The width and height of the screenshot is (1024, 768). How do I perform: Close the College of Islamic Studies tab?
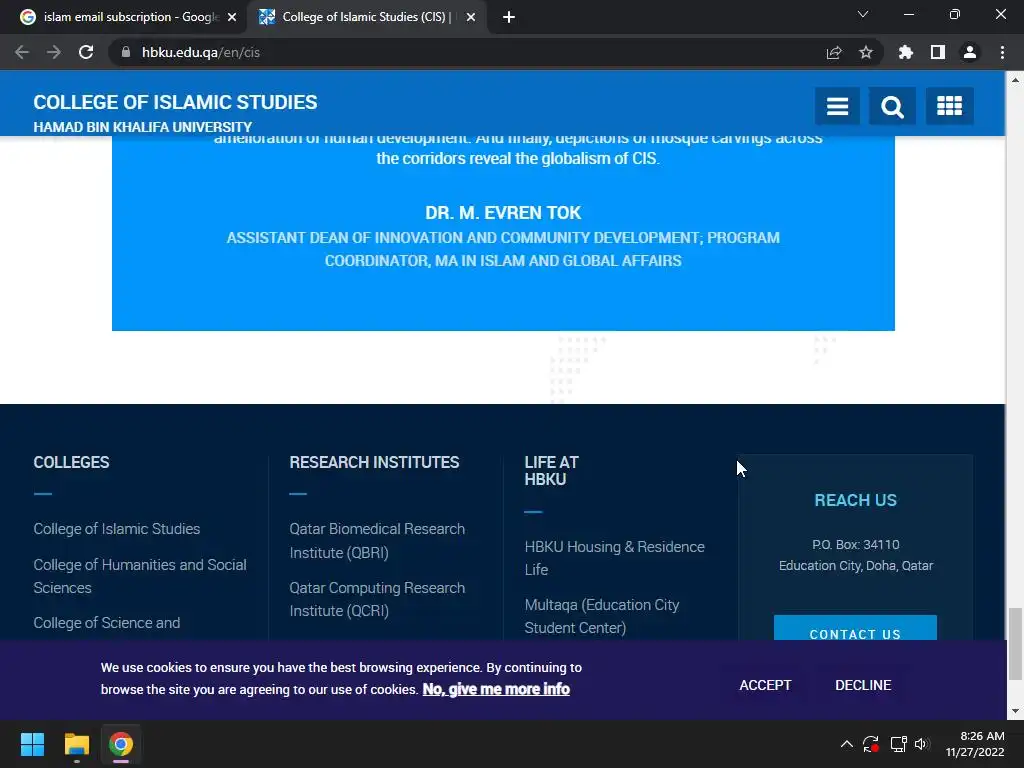click(471, 17)
